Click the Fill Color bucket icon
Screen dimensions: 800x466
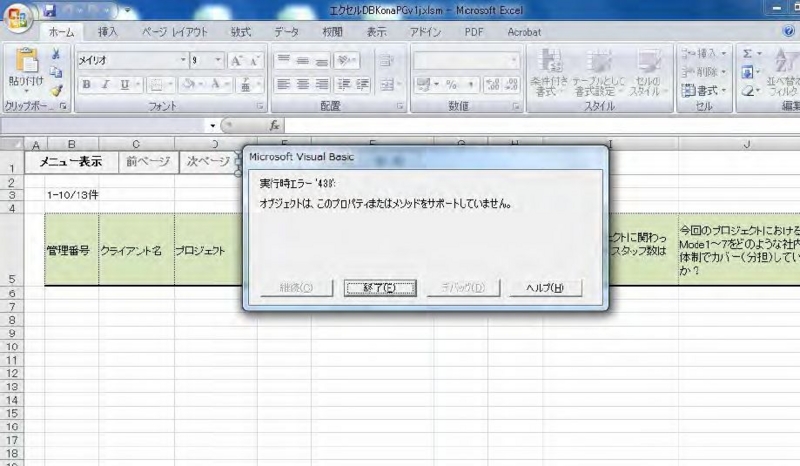[x=189, y=85]
